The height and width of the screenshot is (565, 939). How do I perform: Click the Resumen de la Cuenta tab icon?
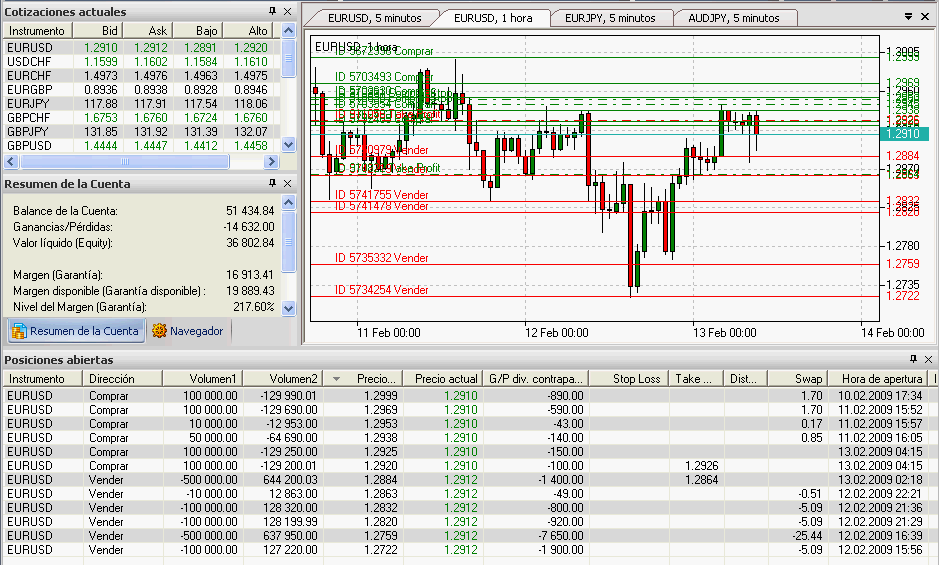click(19, 331)
